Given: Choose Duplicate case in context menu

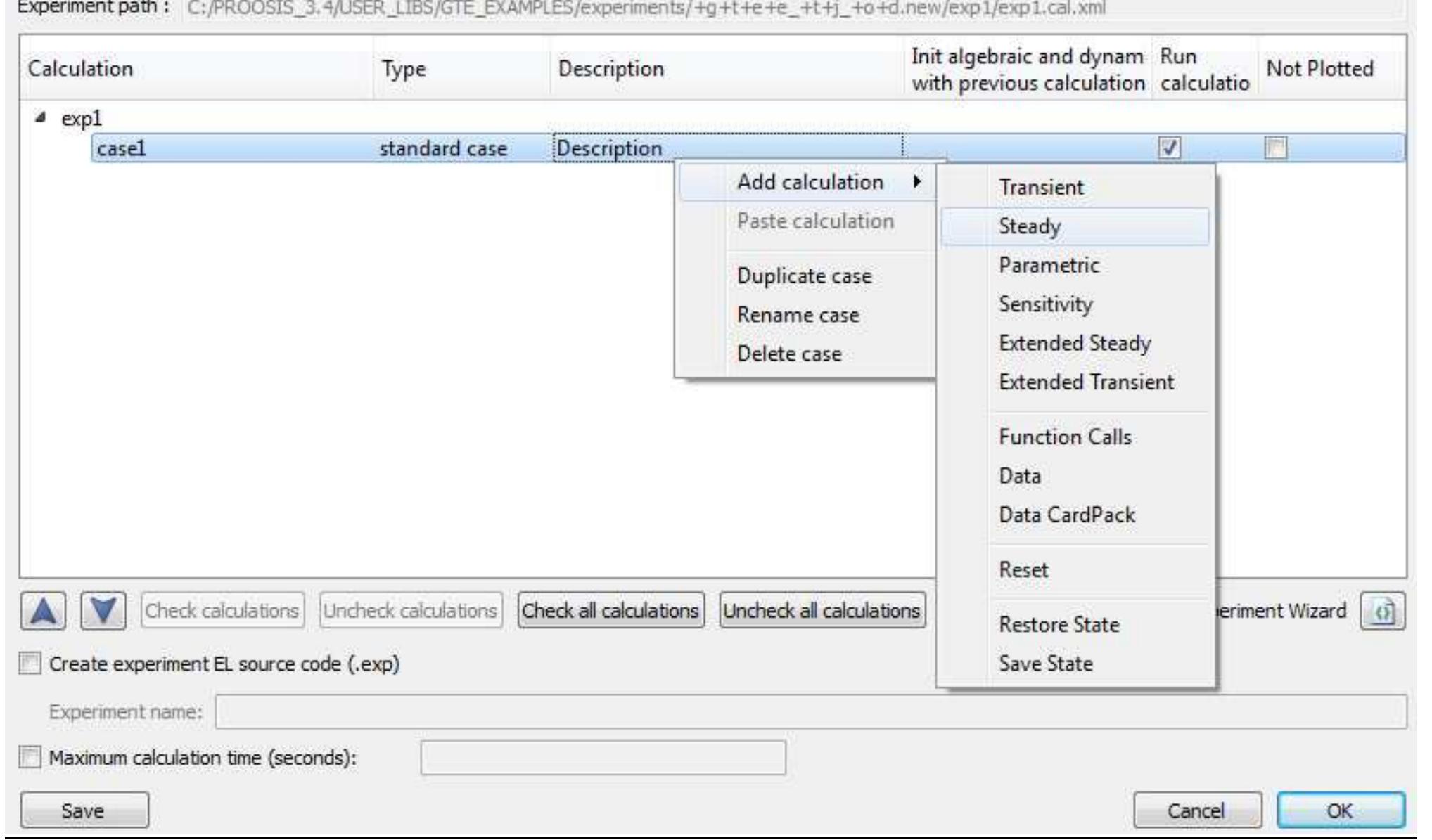Looking at the screenshot, I should click(x=804, y=276).
